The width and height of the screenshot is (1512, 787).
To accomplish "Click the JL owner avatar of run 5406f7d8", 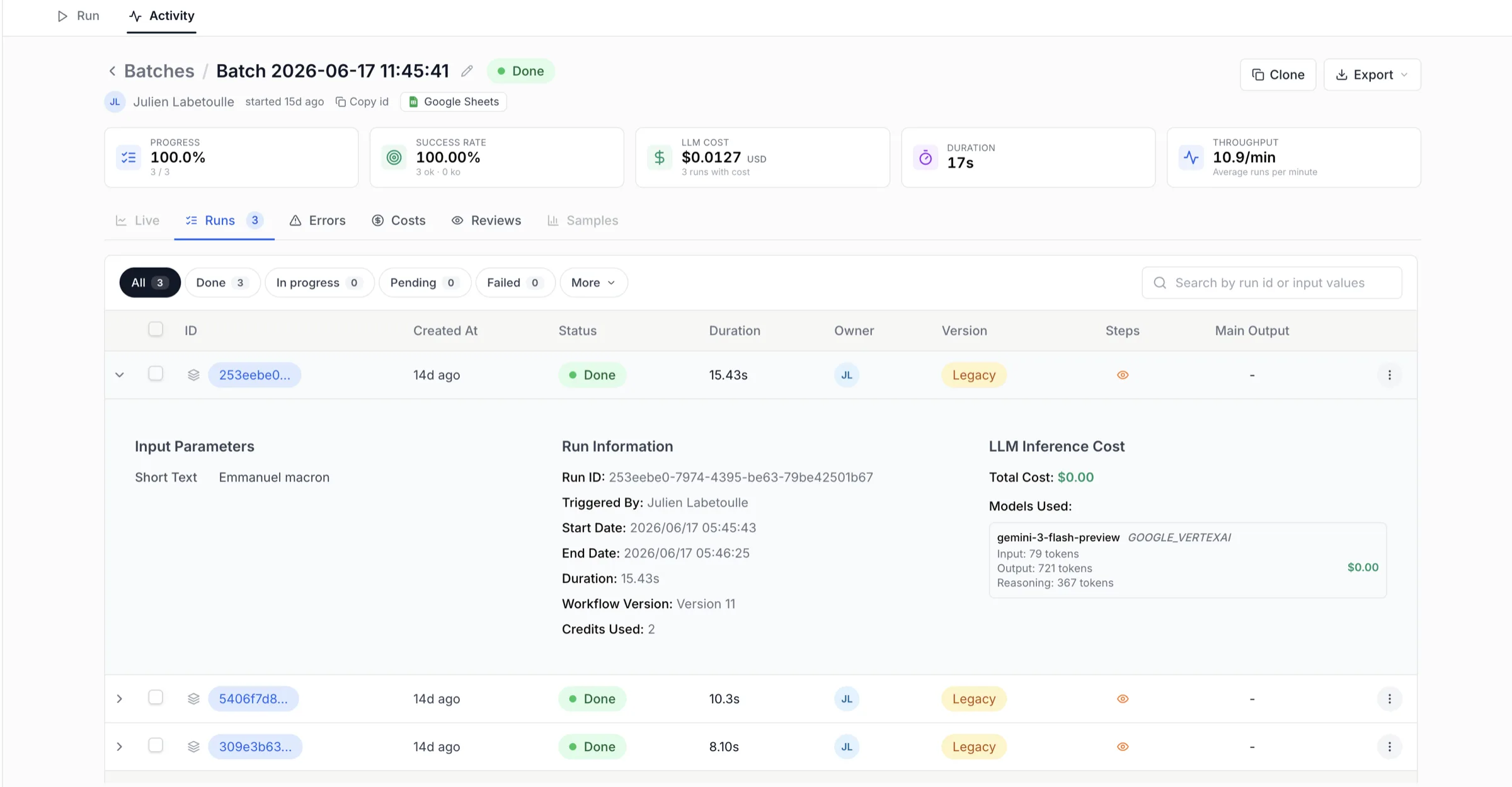I will coord(847,699).
